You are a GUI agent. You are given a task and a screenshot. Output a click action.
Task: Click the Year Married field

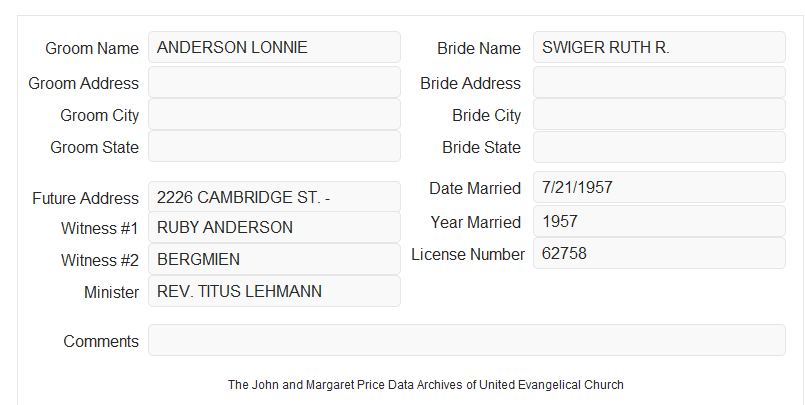(659, 221)
